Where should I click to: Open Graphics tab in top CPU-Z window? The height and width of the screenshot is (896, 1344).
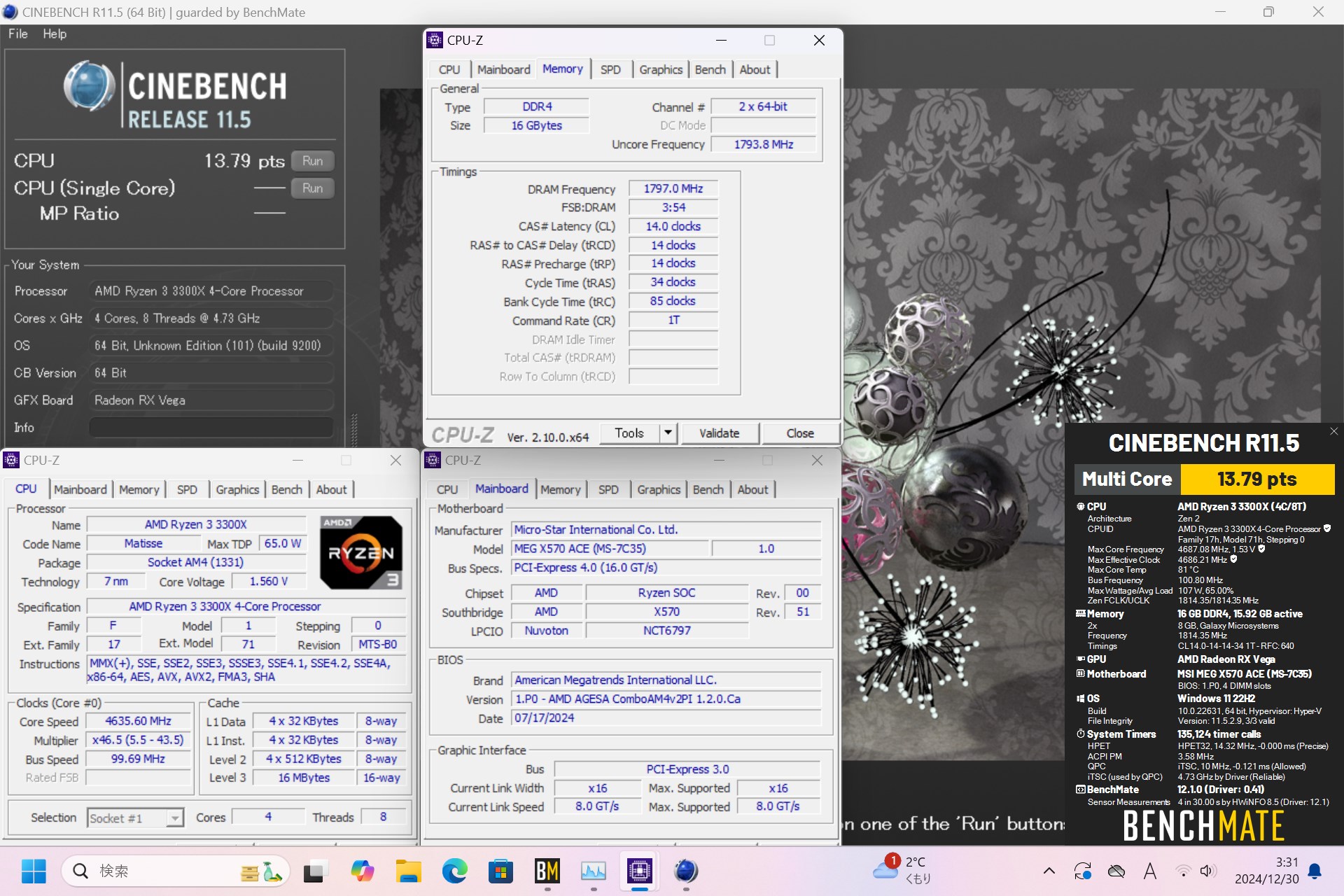(661, 69)
